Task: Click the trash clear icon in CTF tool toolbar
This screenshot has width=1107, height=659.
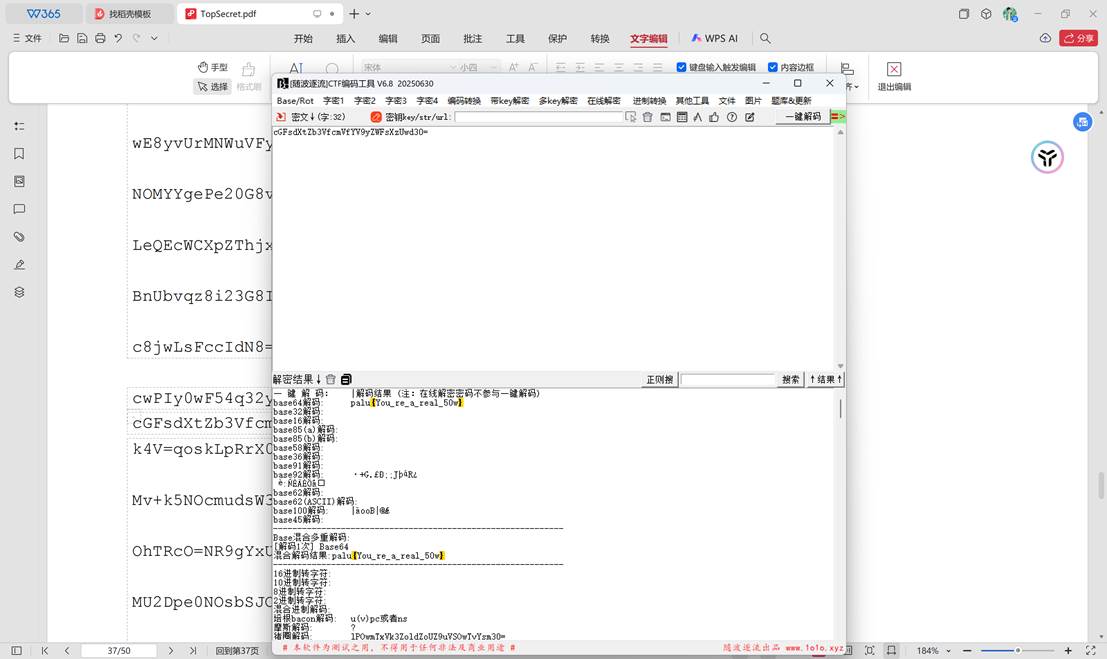Action: tap(647, 117)
